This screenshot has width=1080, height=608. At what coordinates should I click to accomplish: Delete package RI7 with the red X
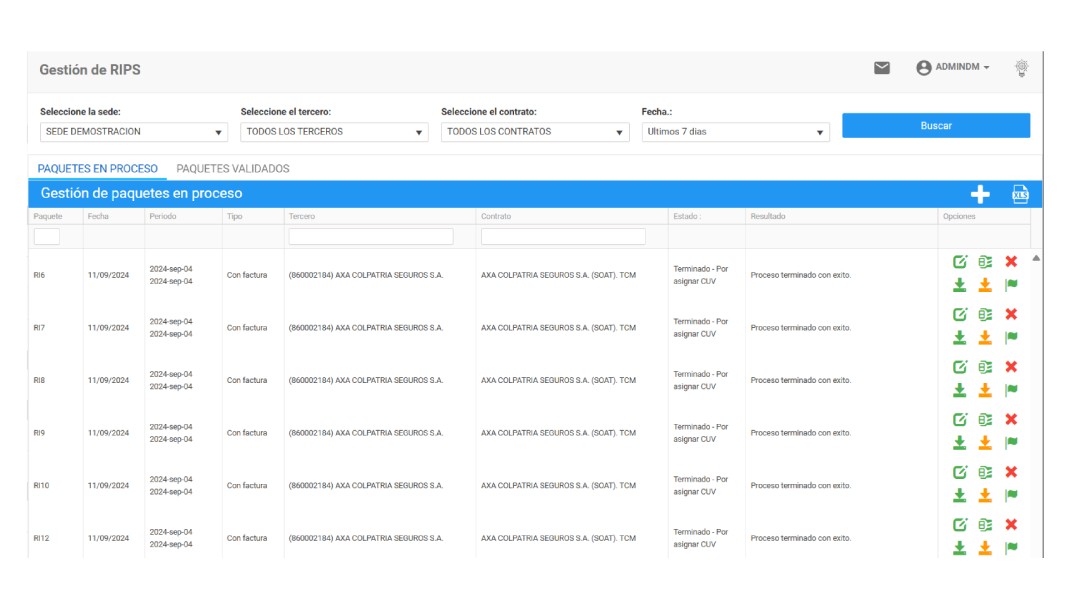[x=1011, y=315]
